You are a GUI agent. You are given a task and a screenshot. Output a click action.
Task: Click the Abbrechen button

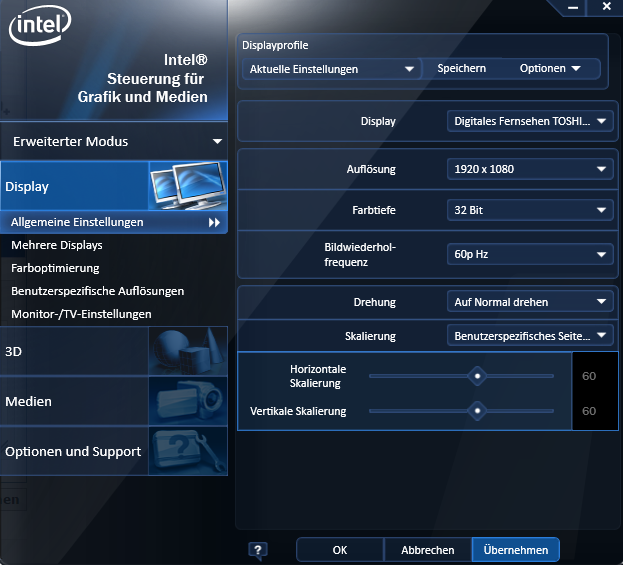pos(428,550)
